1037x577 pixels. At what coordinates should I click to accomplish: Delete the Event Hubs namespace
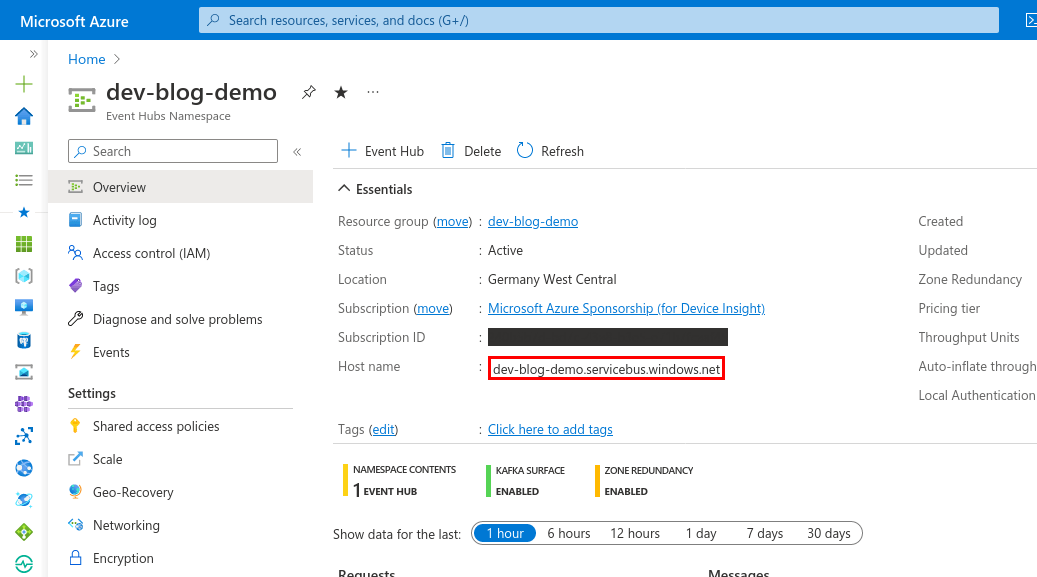(470, 151)
